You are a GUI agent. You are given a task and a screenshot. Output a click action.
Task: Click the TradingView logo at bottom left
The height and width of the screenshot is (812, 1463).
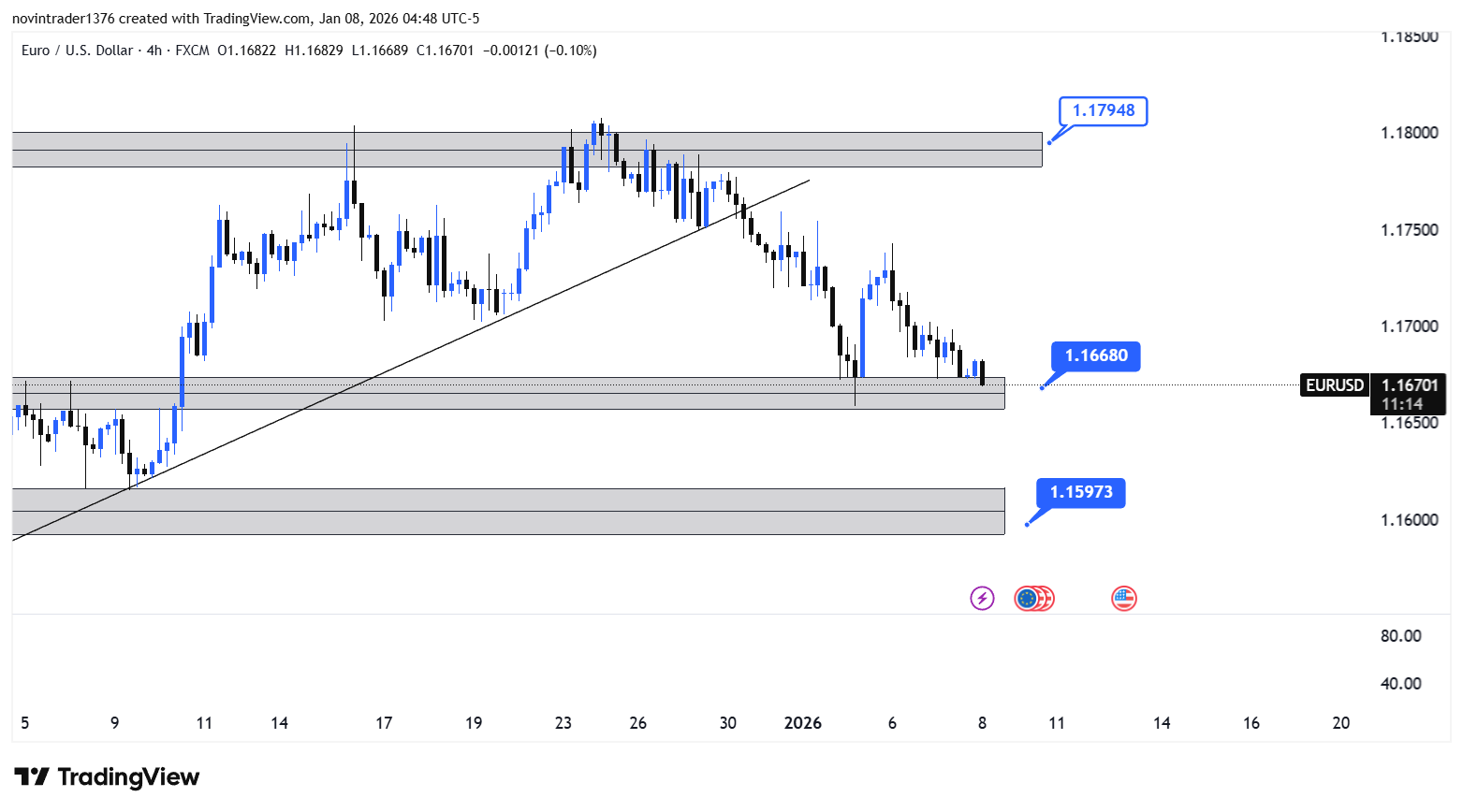107,777
